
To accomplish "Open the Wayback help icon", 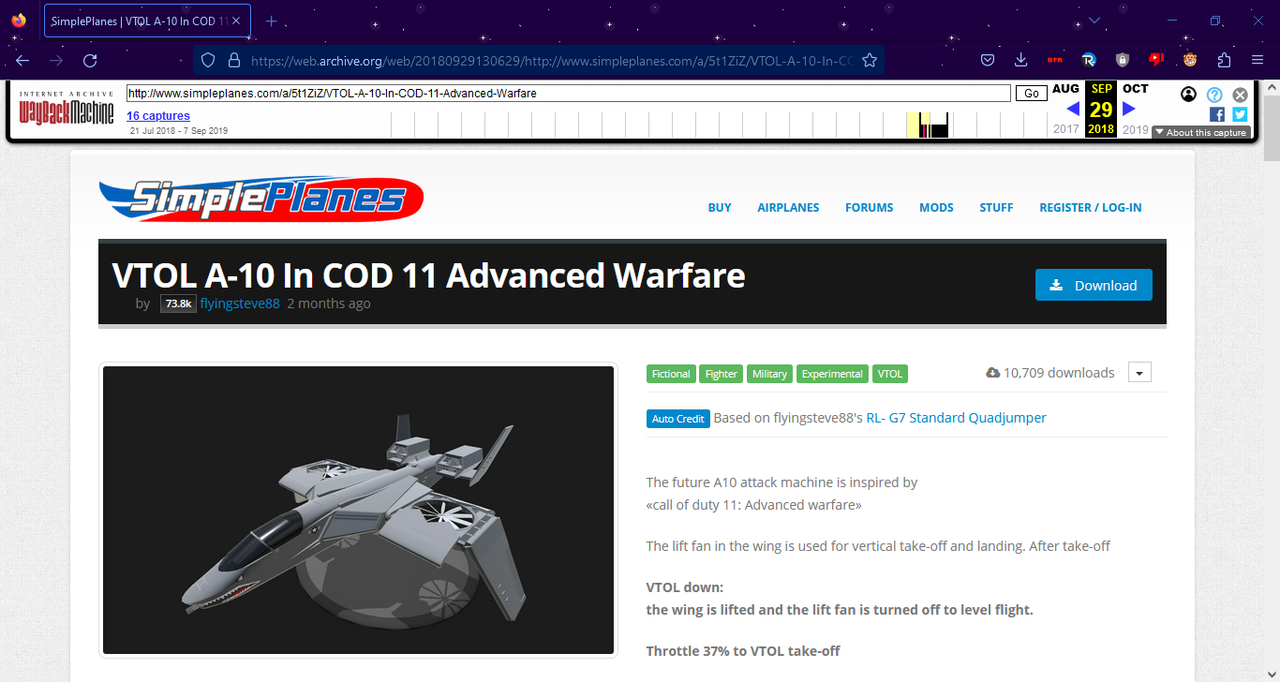I will pos(1214,95).
